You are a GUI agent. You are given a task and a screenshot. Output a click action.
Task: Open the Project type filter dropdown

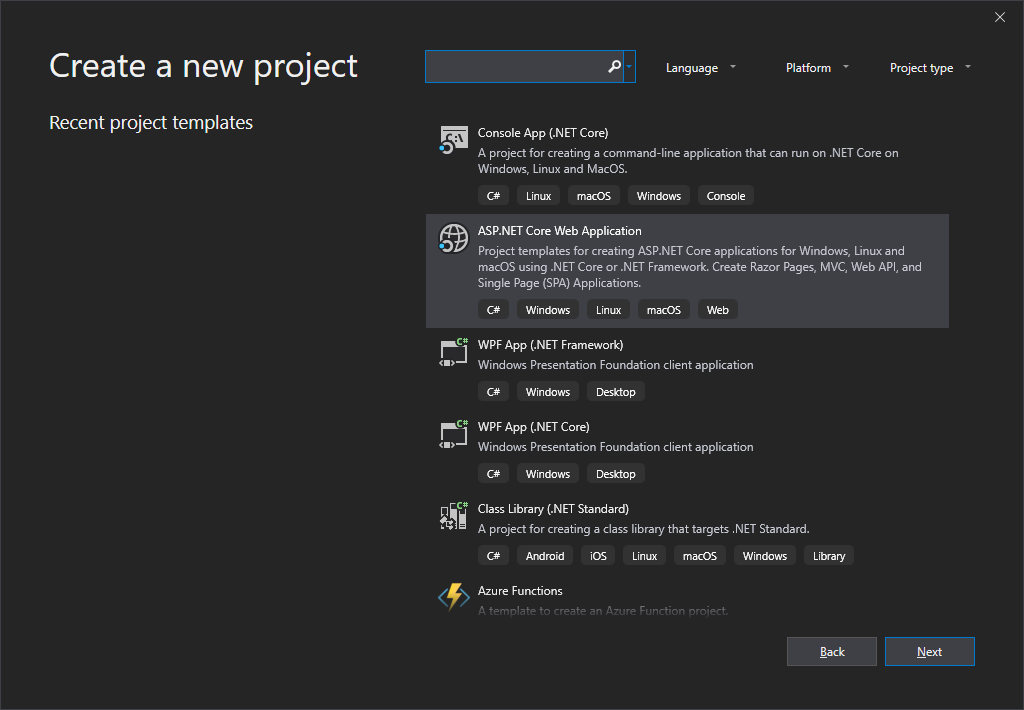930,68
